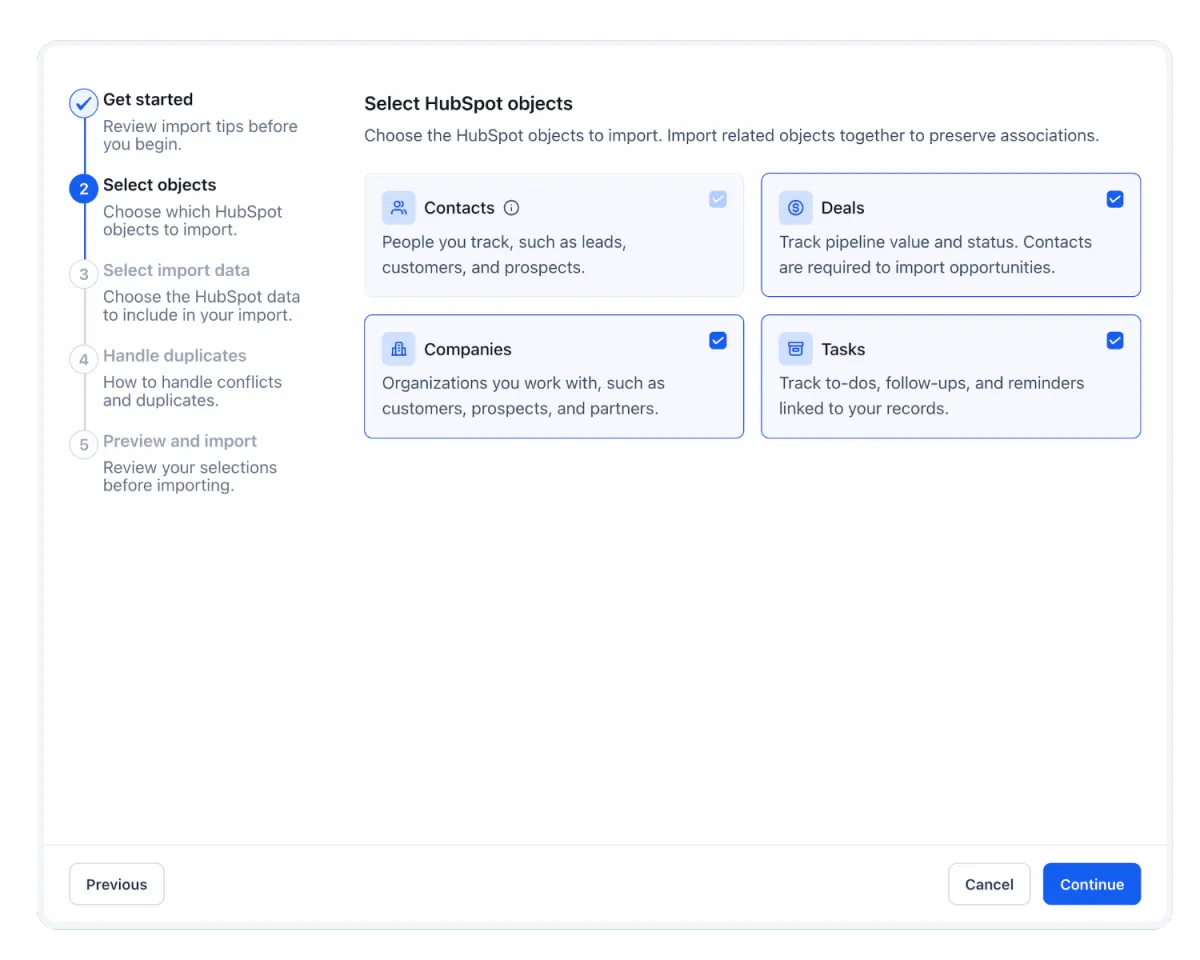Click the Tasks archive box icon
The height and width of the screenshot is (960, 1200).
pyautogui.click(x=796, y=349)
